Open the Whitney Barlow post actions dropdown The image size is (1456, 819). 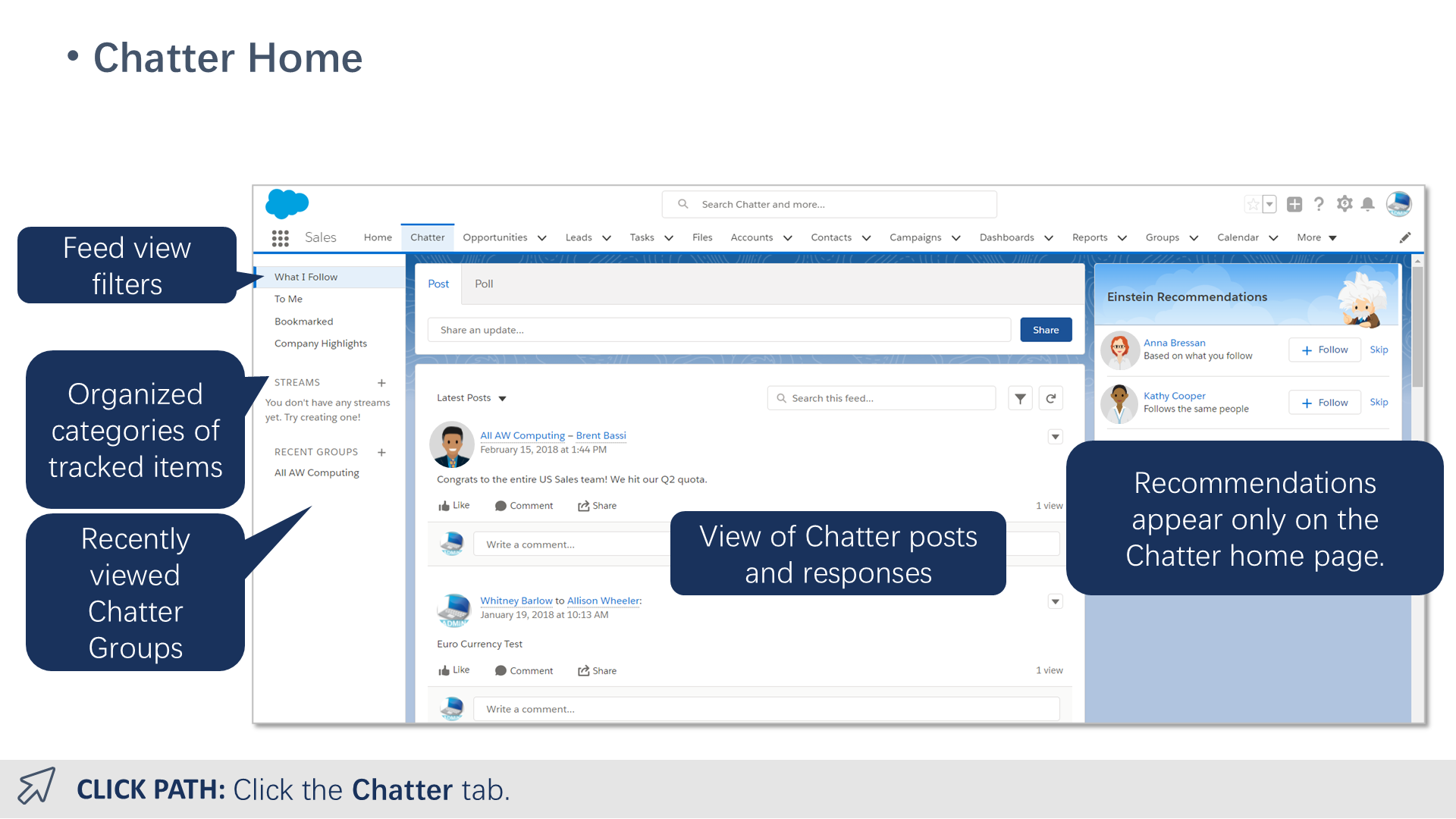click(1056, 601)
